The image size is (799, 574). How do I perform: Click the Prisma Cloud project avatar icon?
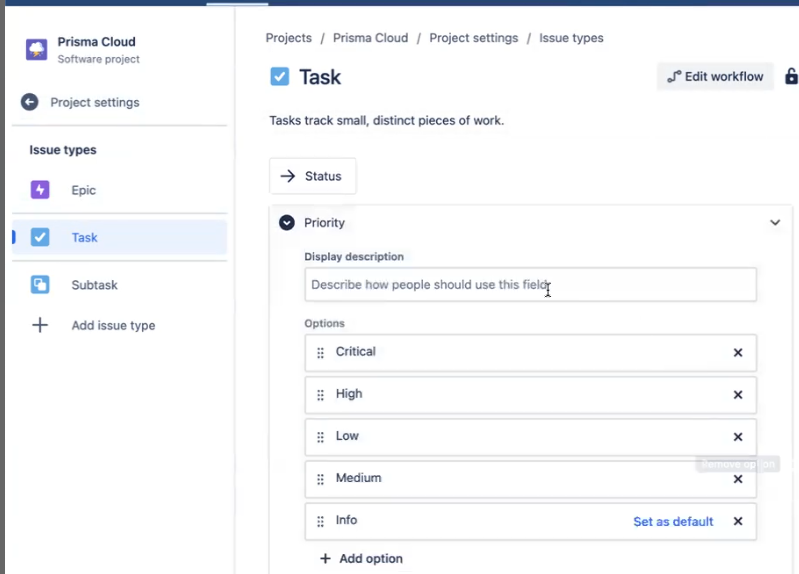(x=37, y=49)
